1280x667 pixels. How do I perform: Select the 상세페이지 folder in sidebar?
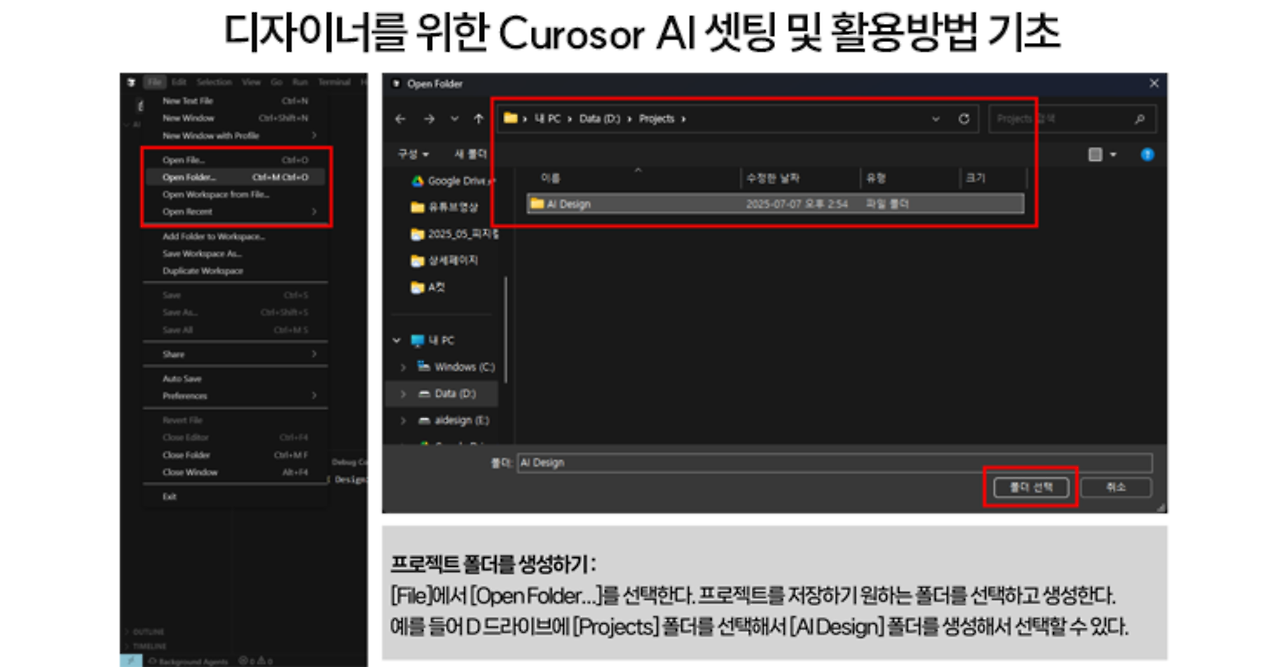pyautogui.click(x=445, y=260)
